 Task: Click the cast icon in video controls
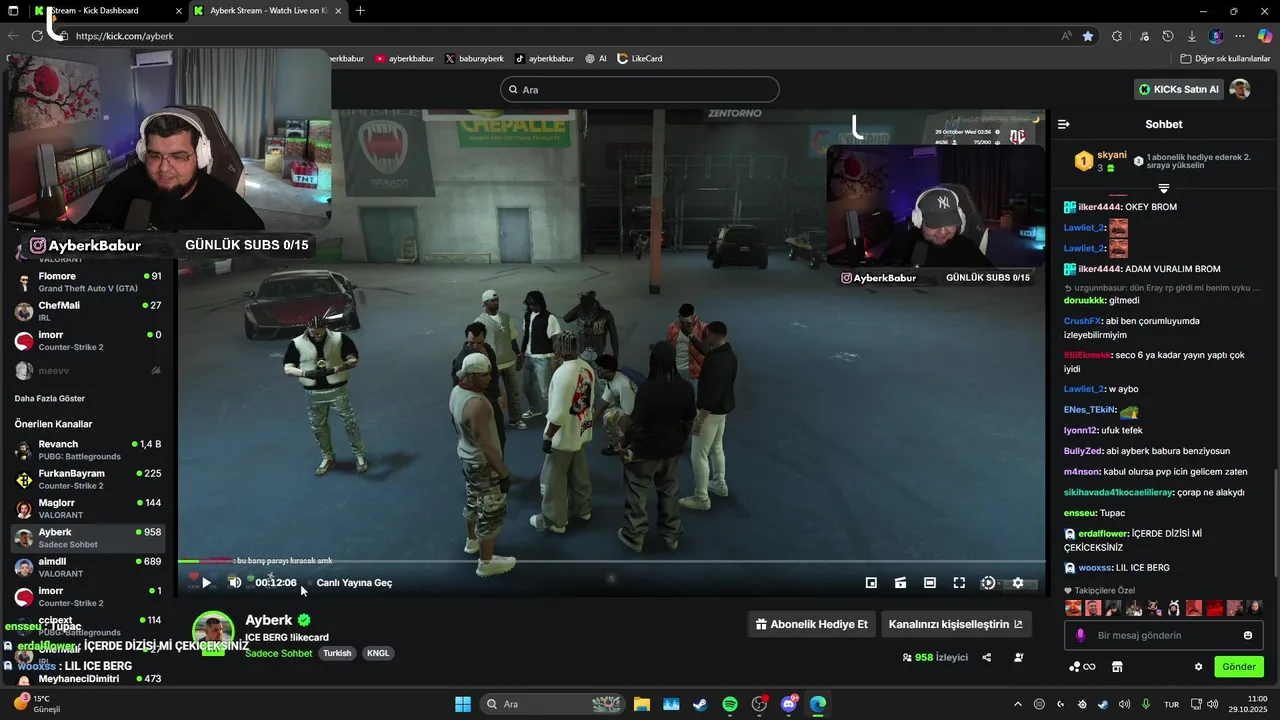coord(900,583)
